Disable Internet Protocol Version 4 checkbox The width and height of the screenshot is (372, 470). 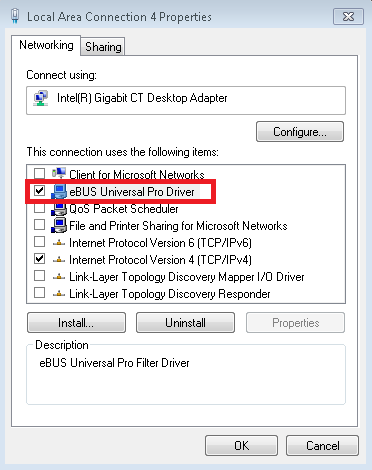[x=39, y=259]
